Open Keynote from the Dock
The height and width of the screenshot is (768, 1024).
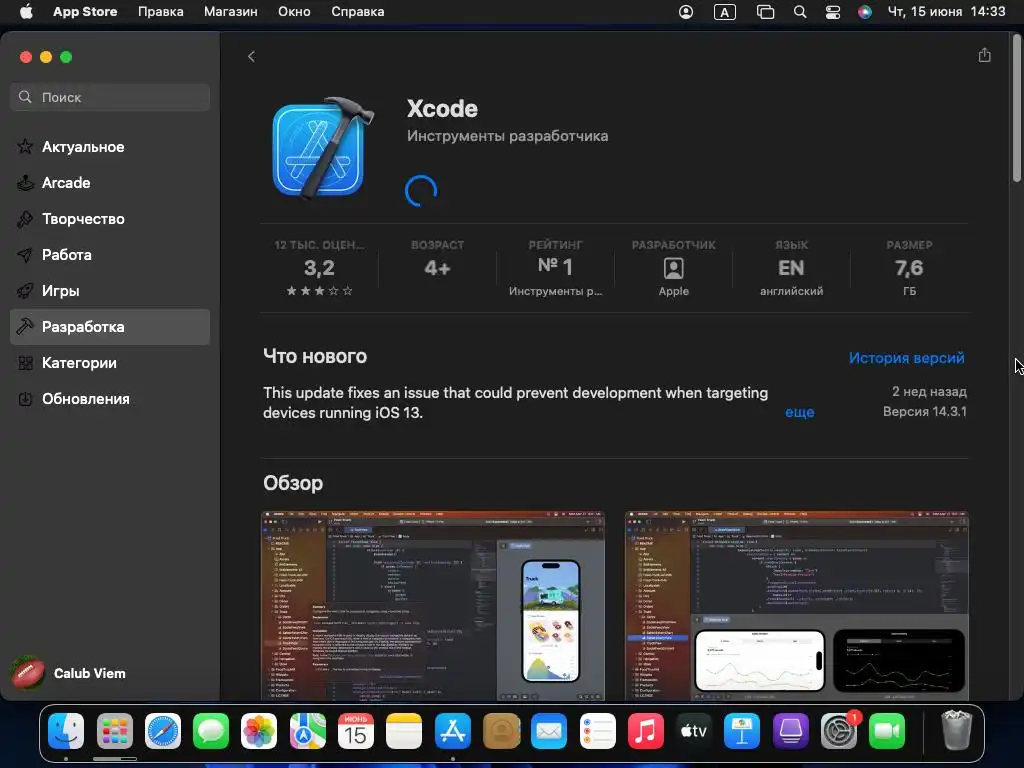742,731
